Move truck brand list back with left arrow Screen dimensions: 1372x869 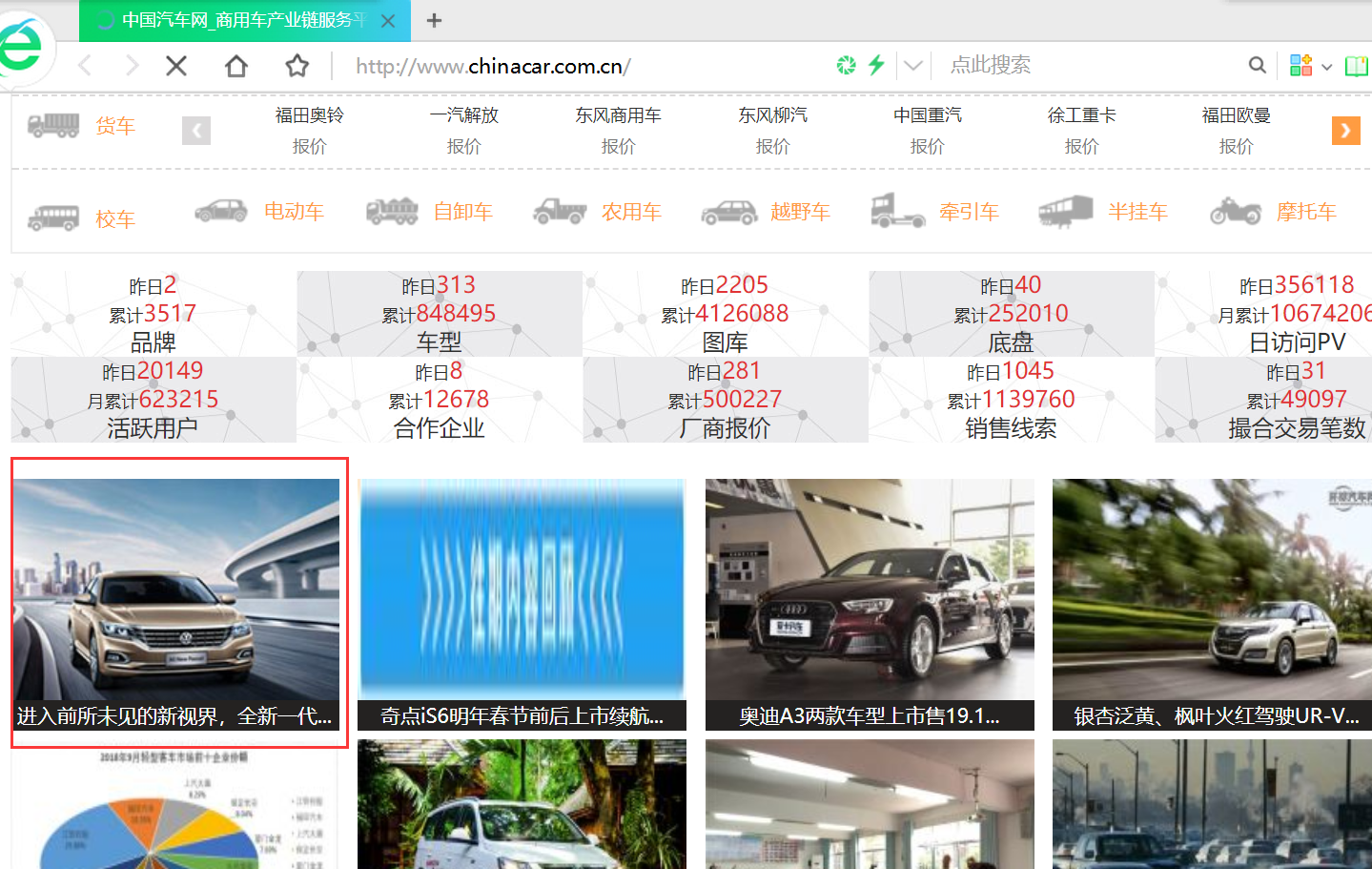(196, 131)
